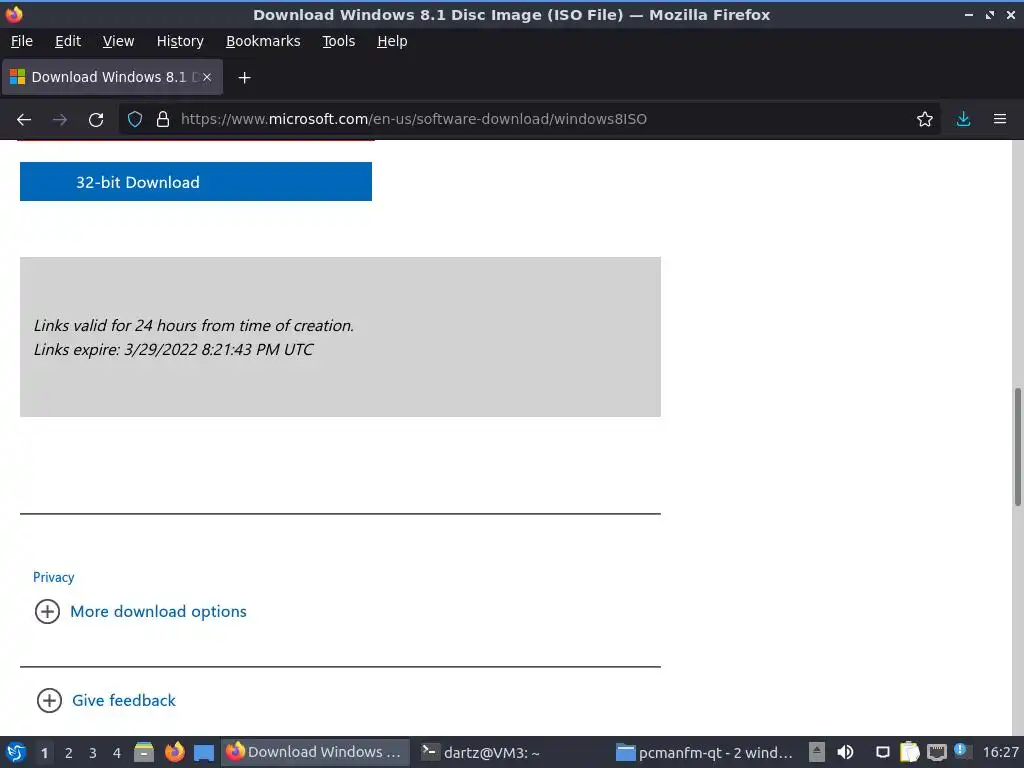Open a new tab with plus button
The image size is (1024, 768).
pyautogui.click(x=244, y=78)
